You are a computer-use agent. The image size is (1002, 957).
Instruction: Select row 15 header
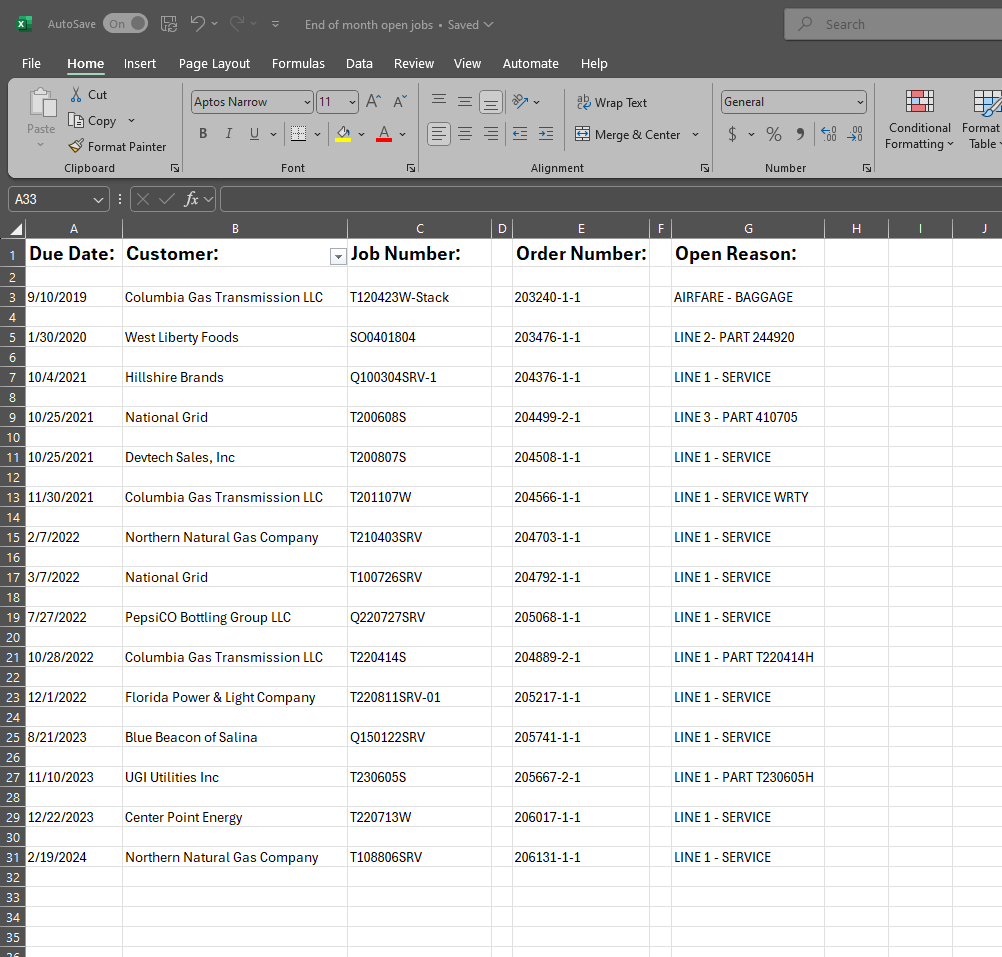pyautogui.click(x=13, y=537)
